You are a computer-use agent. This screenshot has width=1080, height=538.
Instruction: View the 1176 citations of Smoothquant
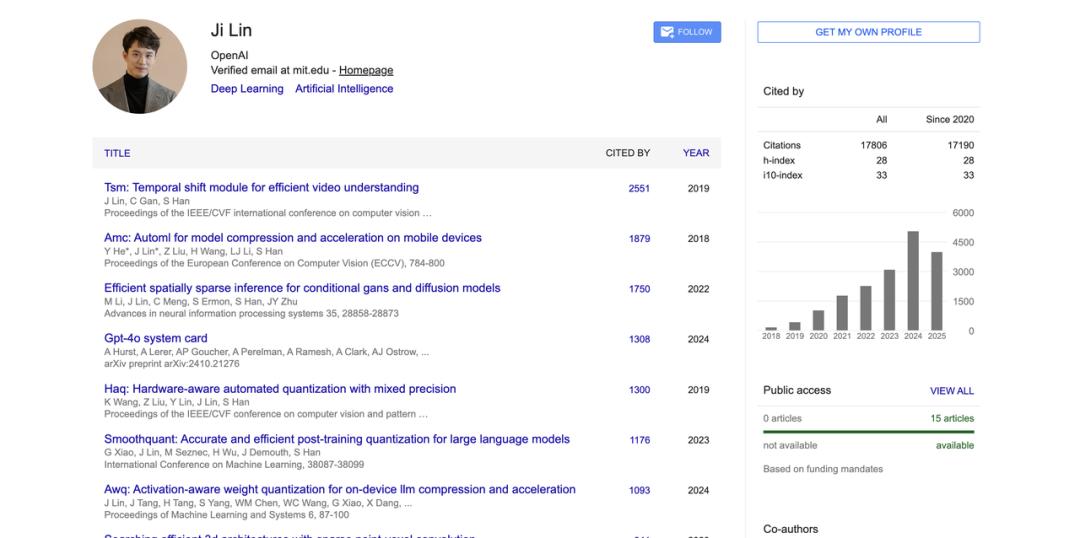(639, 439)
